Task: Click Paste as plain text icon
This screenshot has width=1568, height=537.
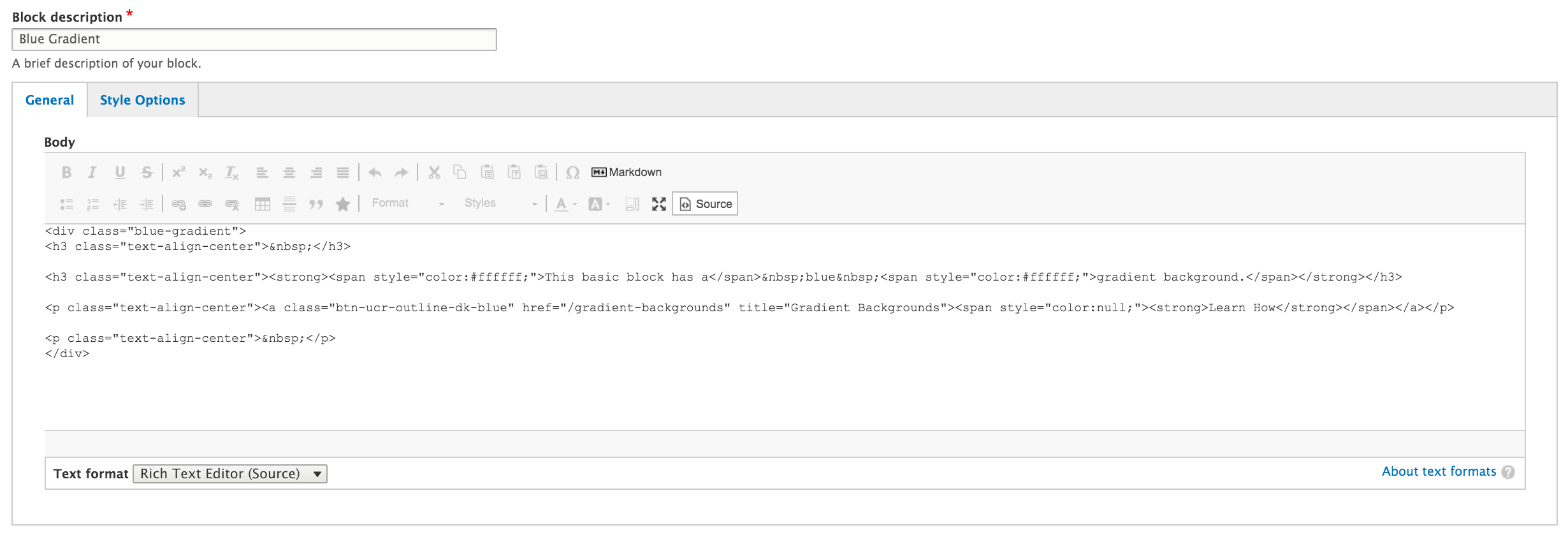Action: [x=514, y=172]
